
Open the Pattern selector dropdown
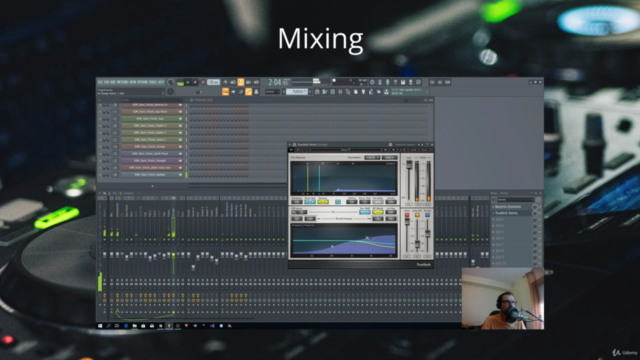[x=297, y=92]
